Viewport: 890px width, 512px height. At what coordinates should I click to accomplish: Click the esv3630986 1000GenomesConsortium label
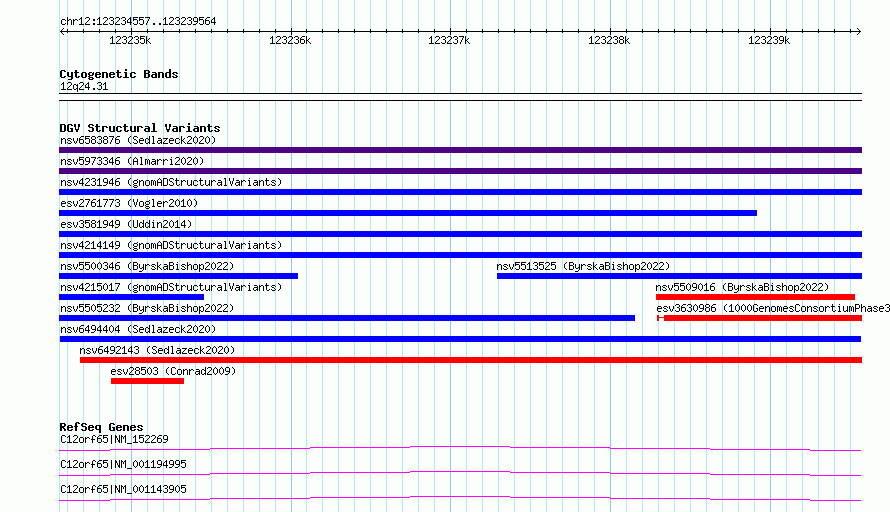point(773,308)
